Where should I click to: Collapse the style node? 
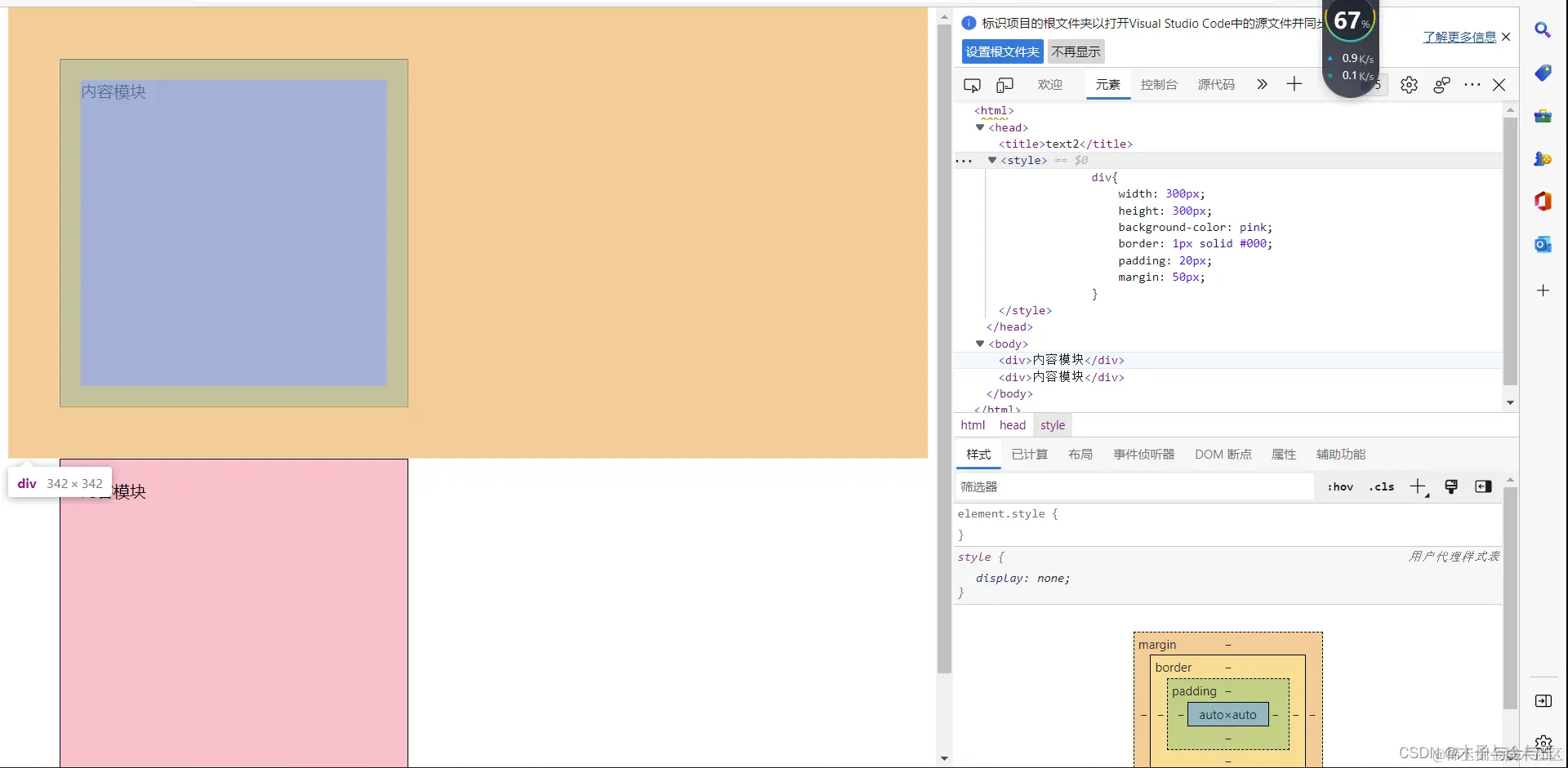tap(992, 160)
